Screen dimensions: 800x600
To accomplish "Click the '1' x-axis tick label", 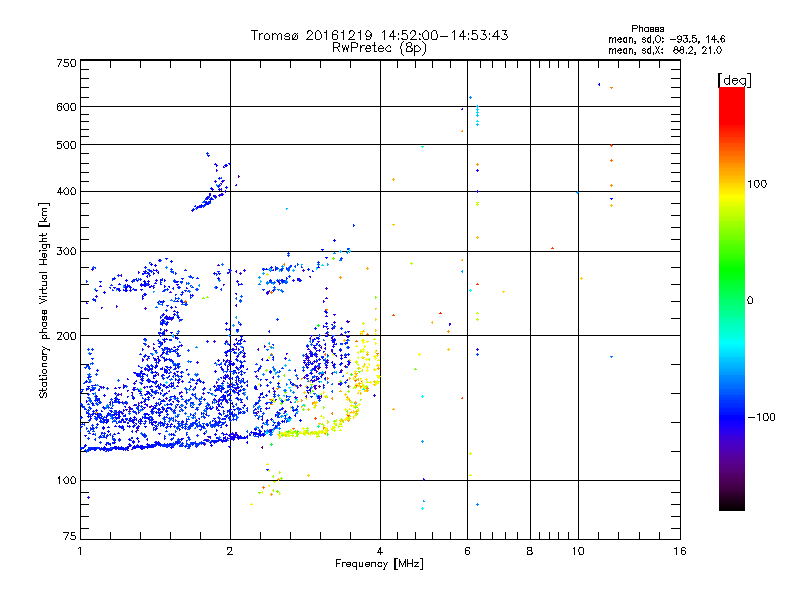I will [x=80, y=551].
